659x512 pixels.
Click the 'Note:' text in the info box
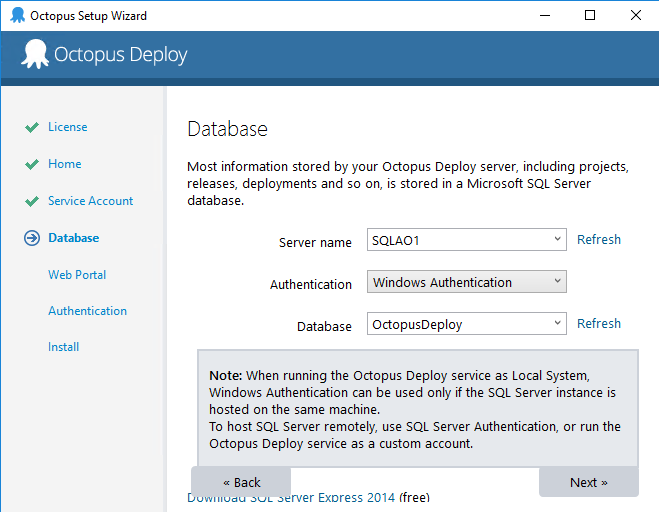click(x=226, y=375)
